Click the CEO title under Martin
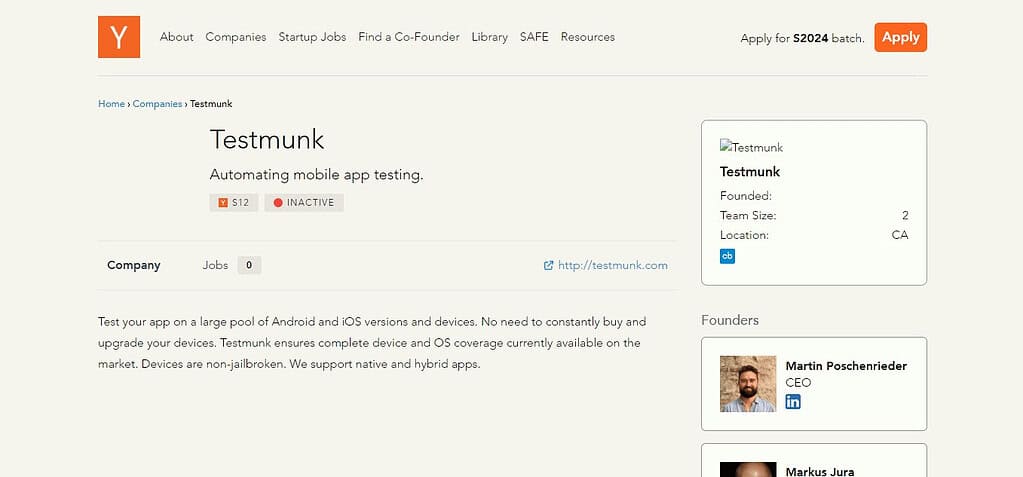This screenshot has width=1023, height=477. pyautogui.click(x=798, y=383)
